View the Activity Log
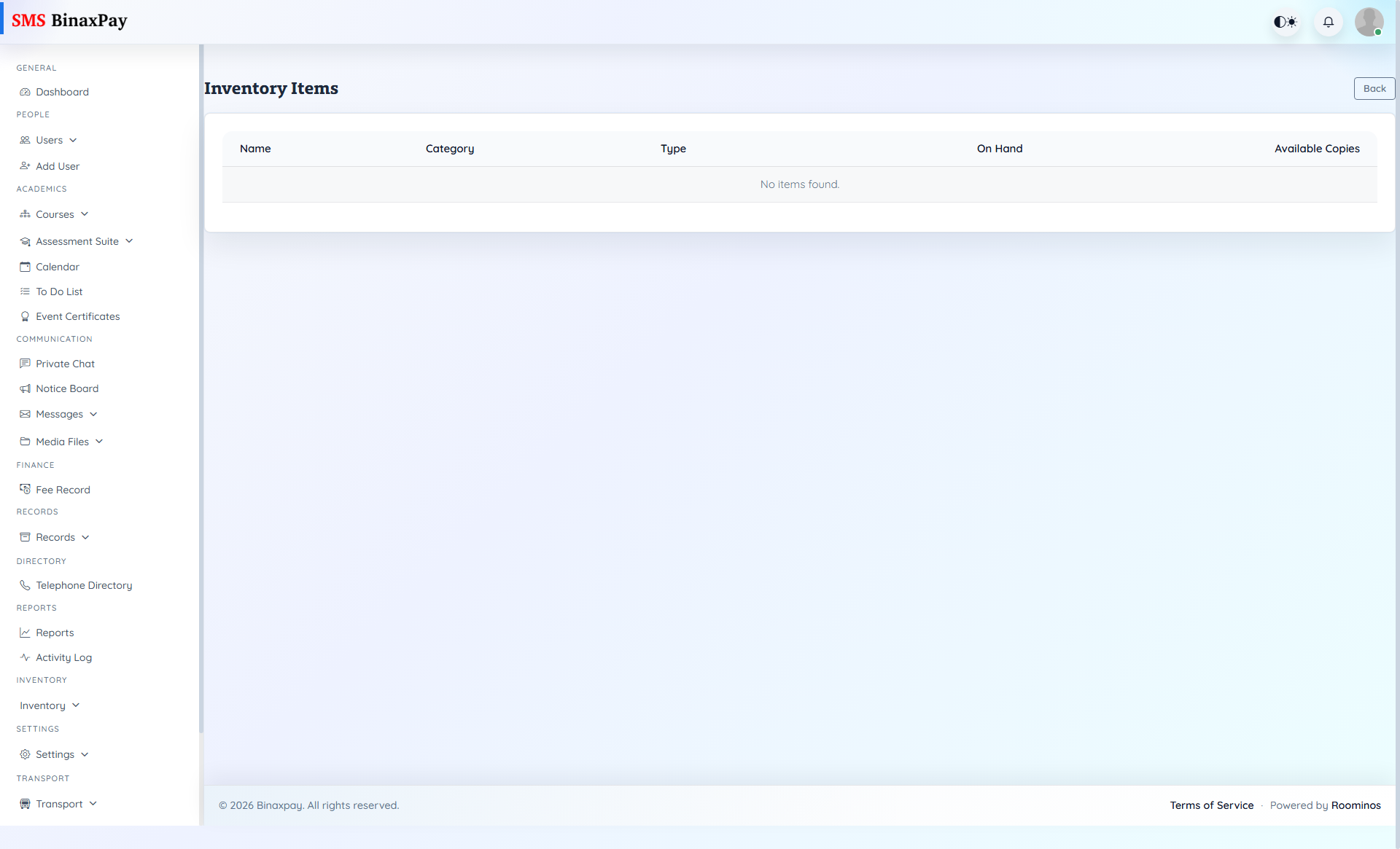Viewport: 1400px width, 849px height. (x=64, y=657)
